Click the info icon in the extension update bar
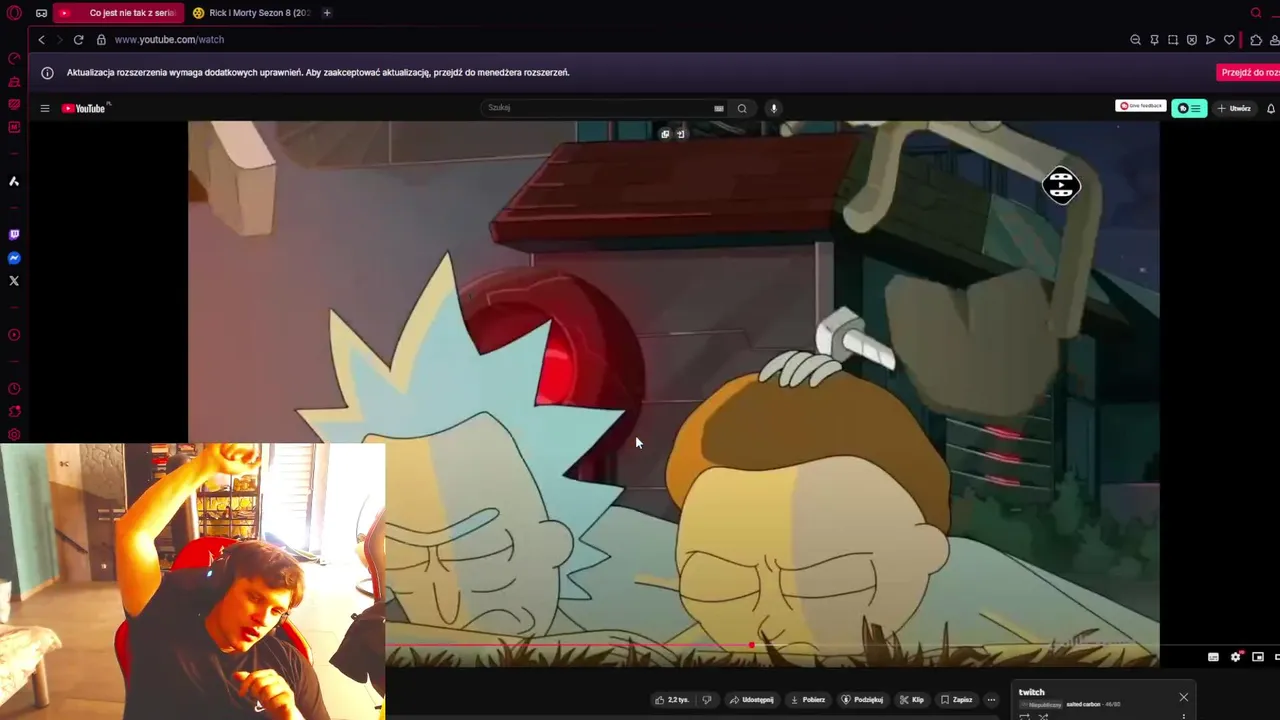The width and height of the screenshot is (1280, 720). tap(47, 73)
